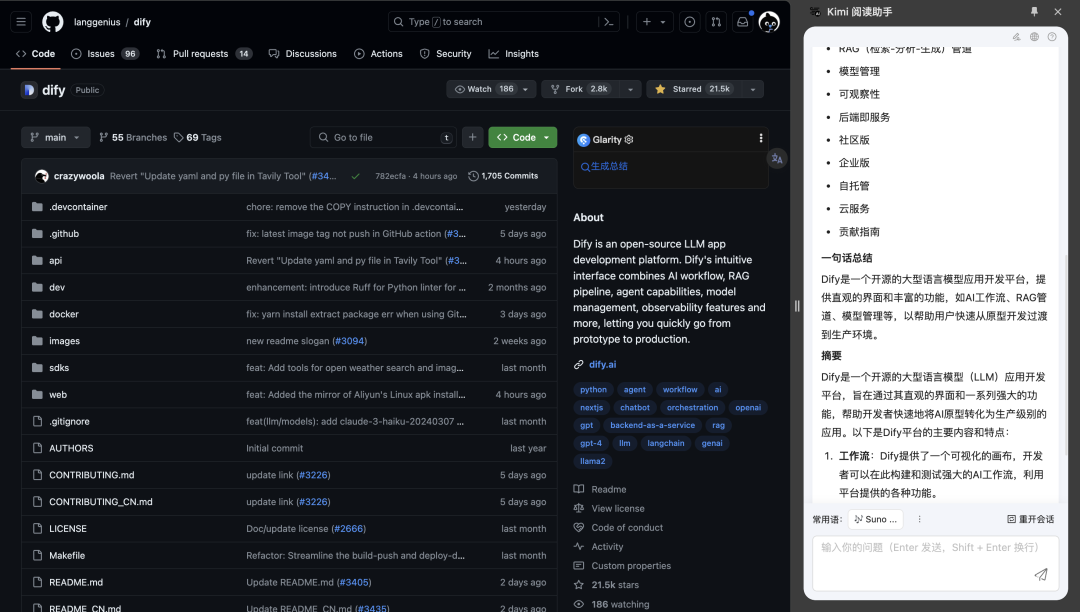Close the Kimi reading assistant panel

click(x=1058, y=12)
